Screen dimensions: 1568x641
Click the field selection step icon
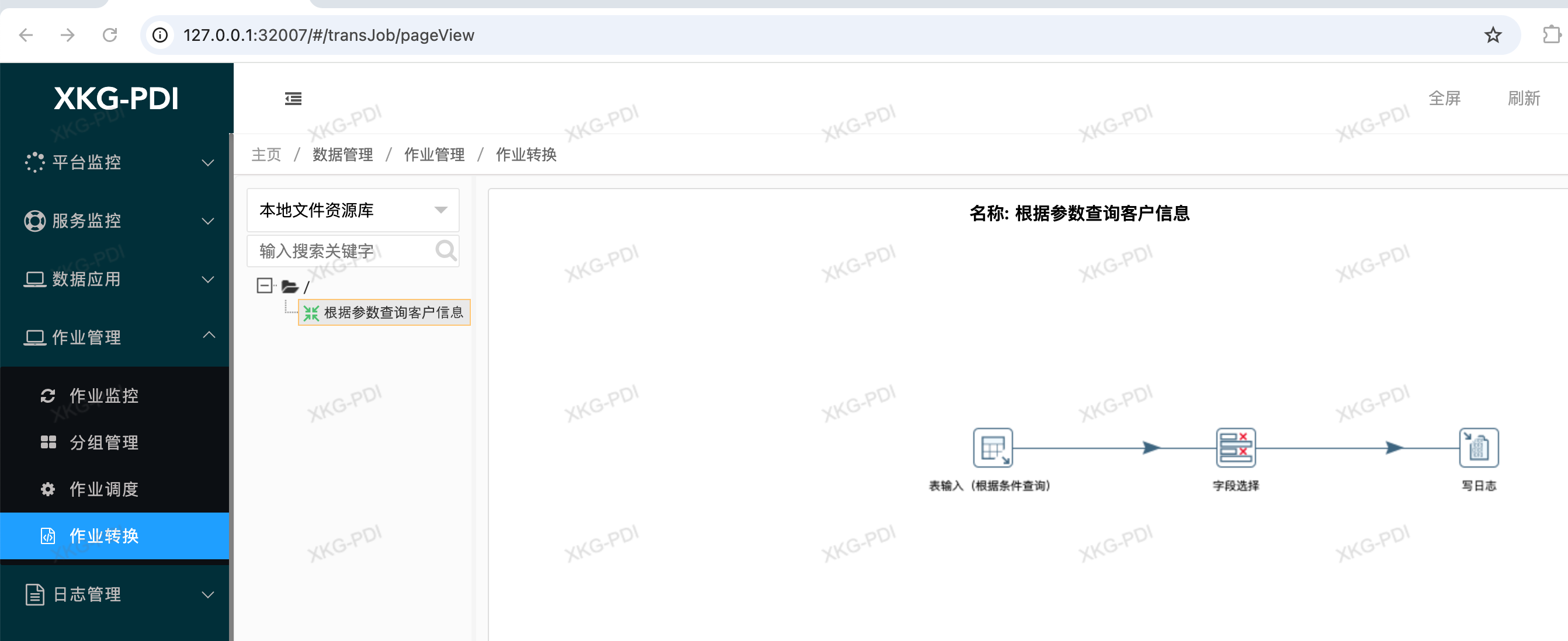1235,448
